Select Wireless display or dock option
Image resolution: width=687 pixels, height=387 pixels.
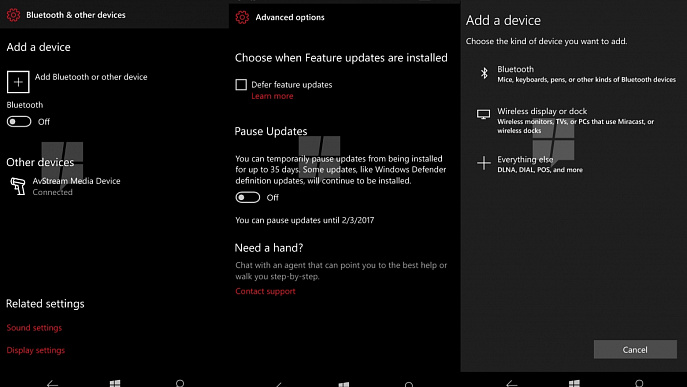(x=574, y=120)
